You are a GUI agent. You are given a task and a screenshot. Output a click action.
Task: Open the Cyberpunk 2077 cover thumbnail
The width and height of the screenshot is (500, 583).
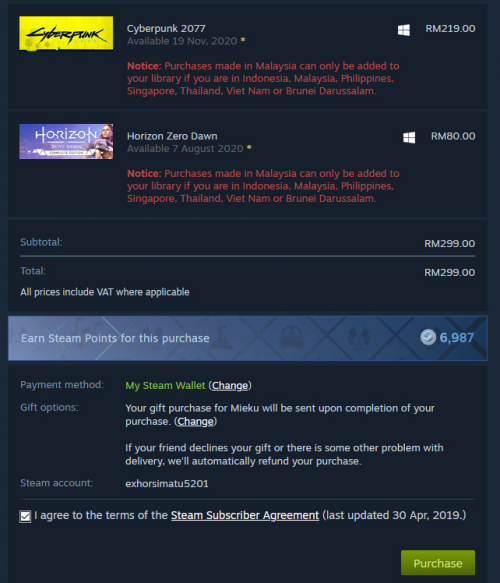point(66,33)
